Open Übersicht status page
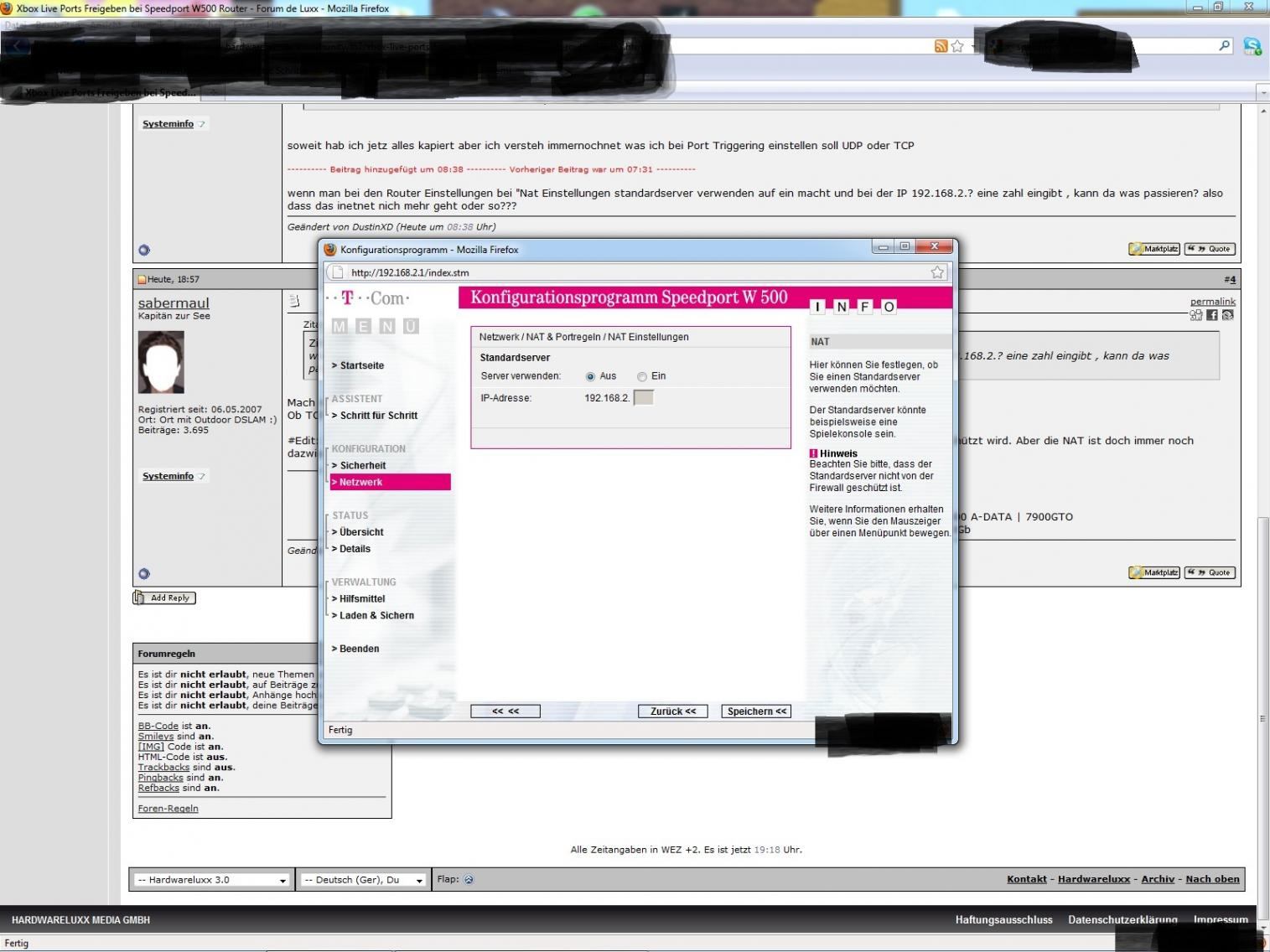The image size is (1270, 952). tap(358, 532)
